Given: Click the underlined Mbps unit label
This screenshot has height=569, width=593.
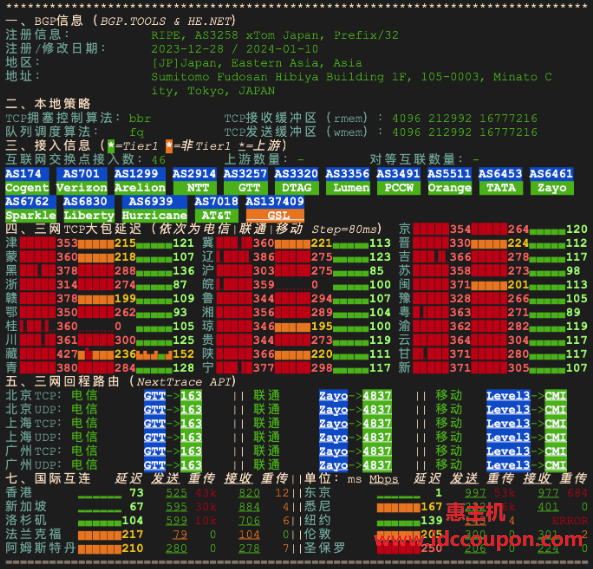Looking at the screenshot, I should pos(383,479).
